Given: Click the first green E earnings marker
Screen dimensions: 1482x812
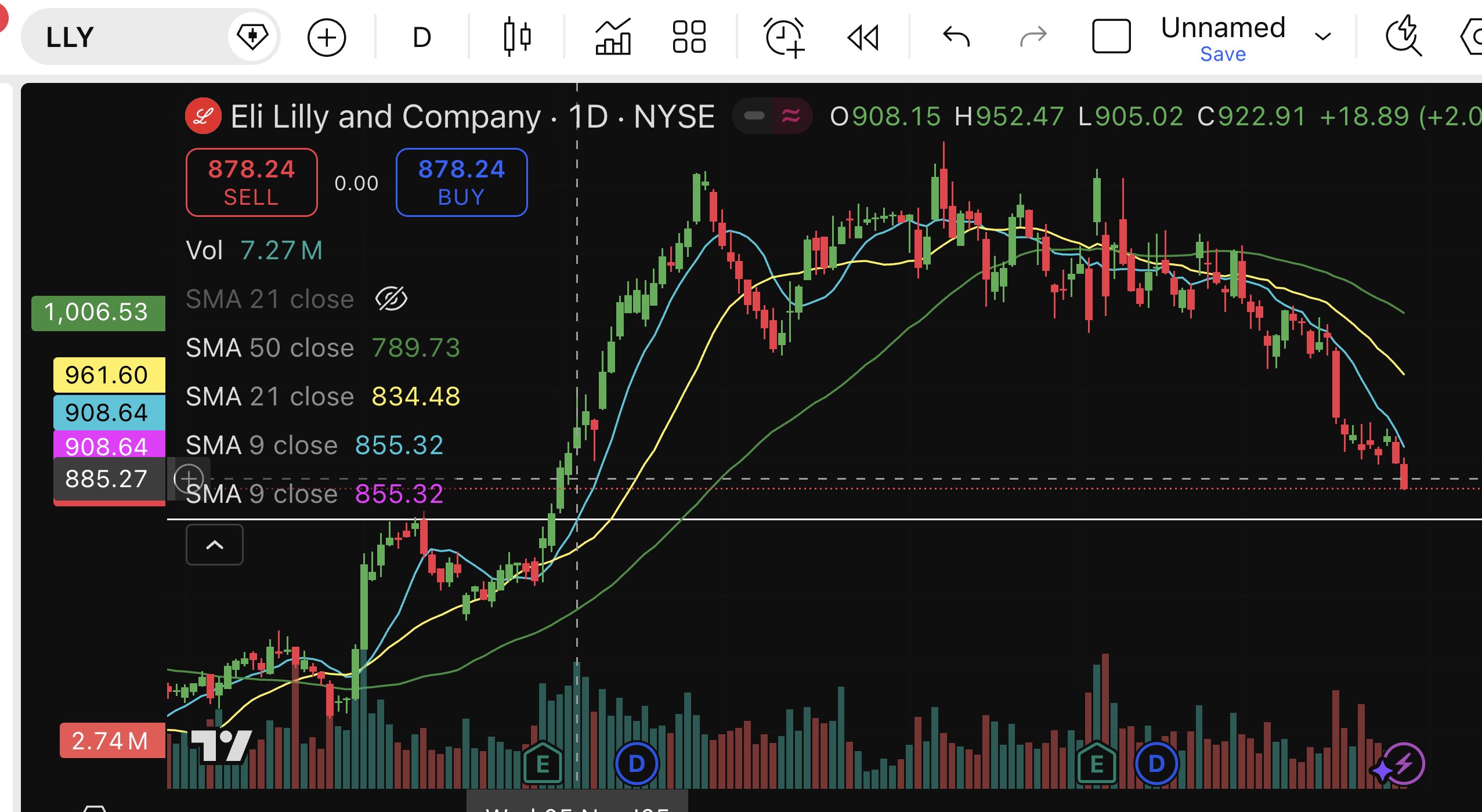Looking at the screenshot, I should tap(543, 763).
